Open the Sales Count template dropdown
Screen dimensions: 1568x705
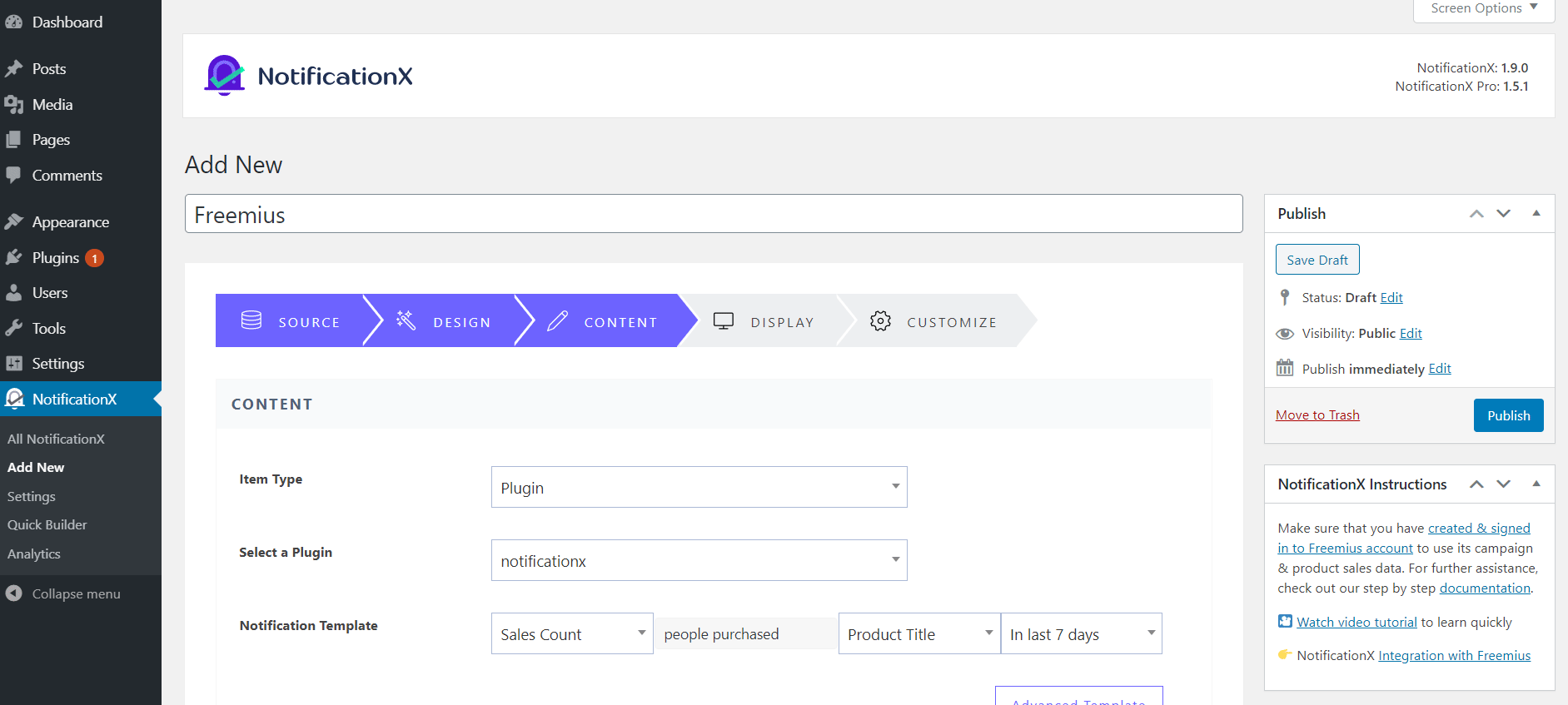tap(572, 633)
